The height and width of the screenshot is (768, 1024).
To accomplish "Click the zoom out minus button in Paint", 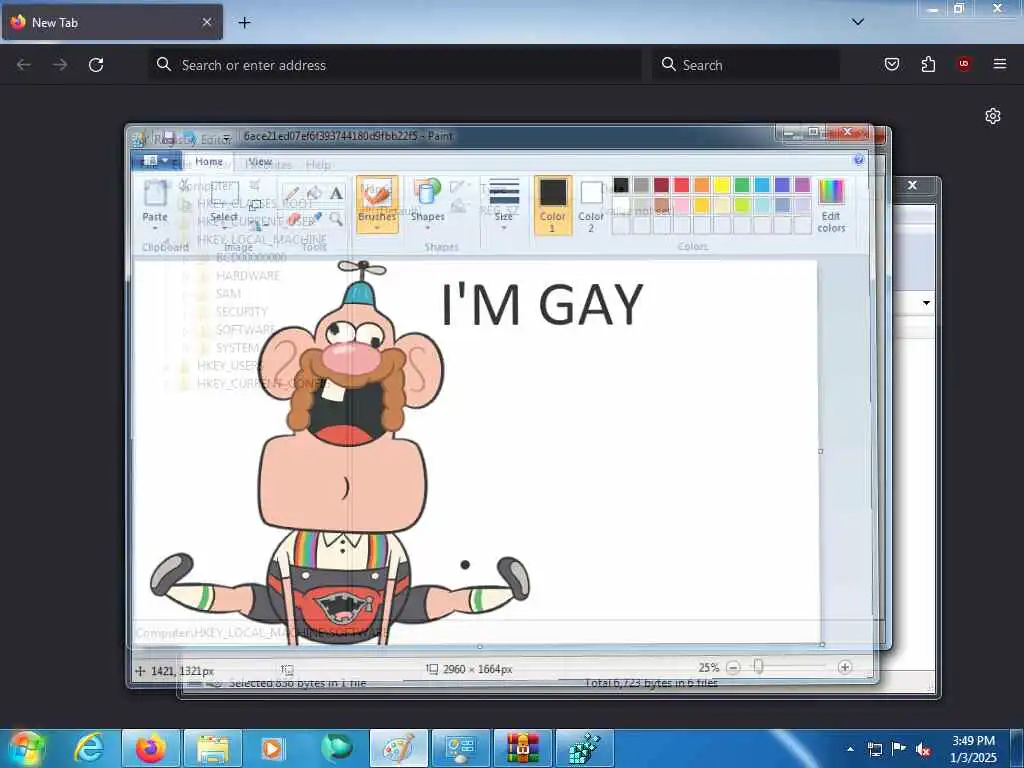I will (x=733, y=667).
